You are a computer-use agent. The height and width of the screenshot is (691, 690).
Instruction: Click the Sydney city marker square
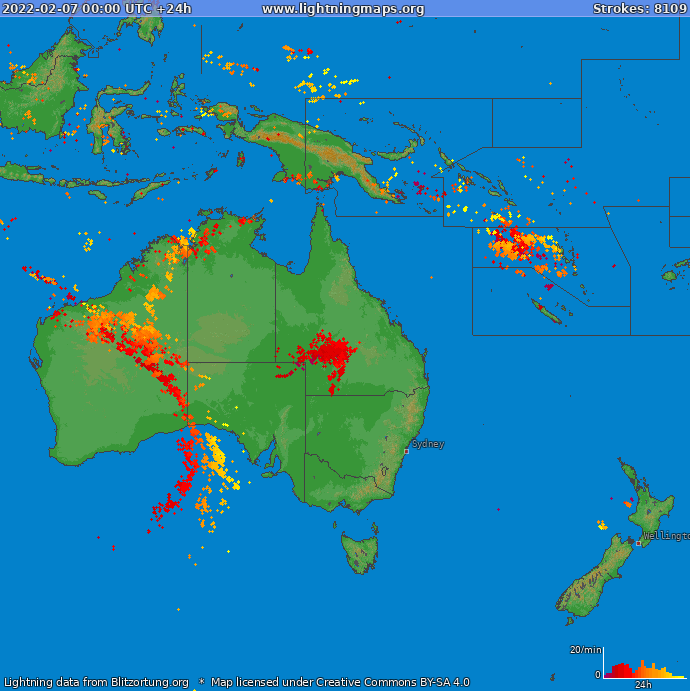click(x=406, y=451)
